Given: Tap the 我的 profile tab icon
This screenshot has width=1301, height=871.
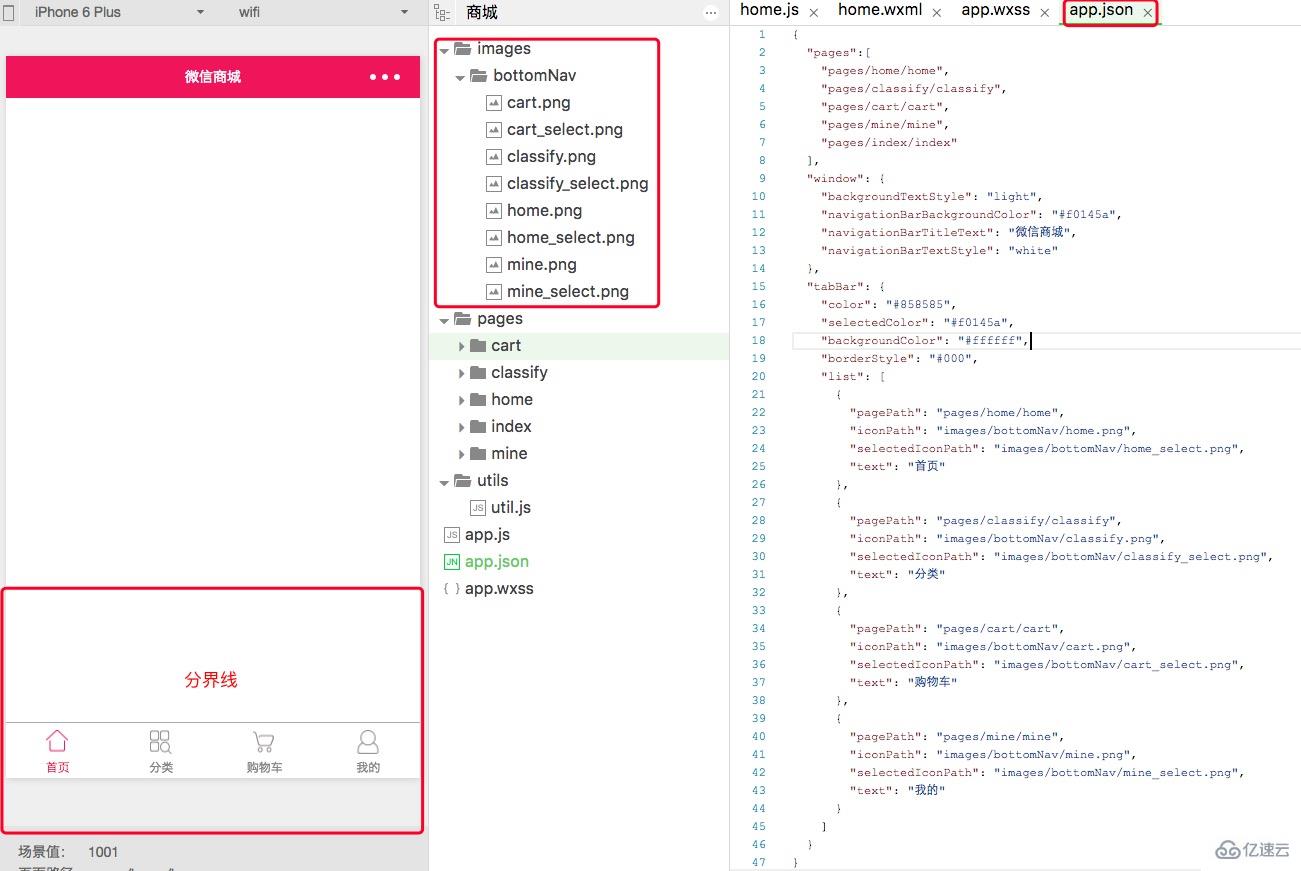Looking at the screenshot, I should pos(368,741).
